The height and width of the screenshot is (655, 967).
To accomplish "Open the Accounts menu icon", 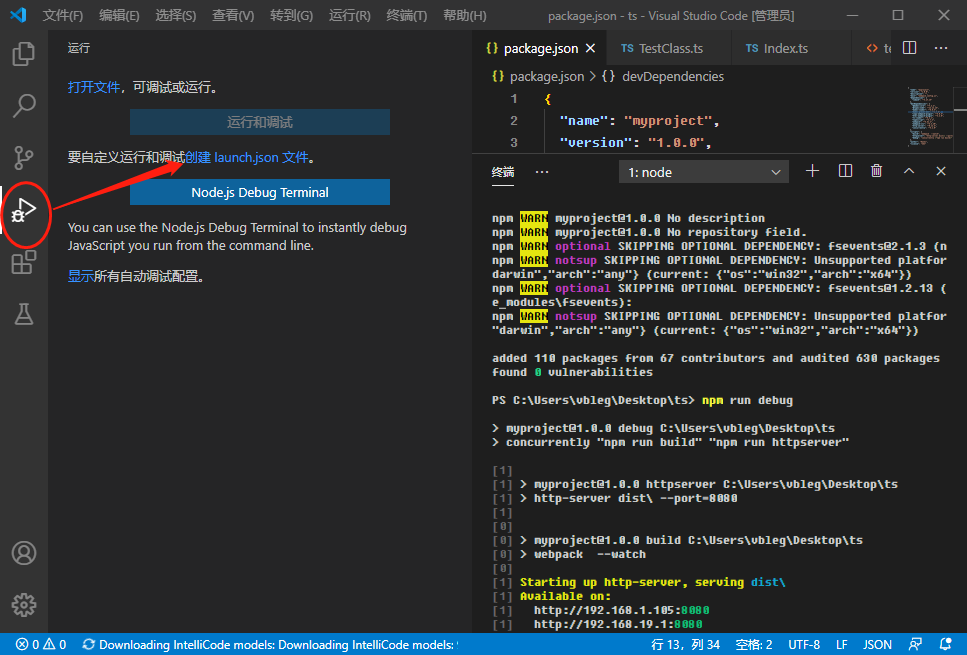I will click(23, 553).
